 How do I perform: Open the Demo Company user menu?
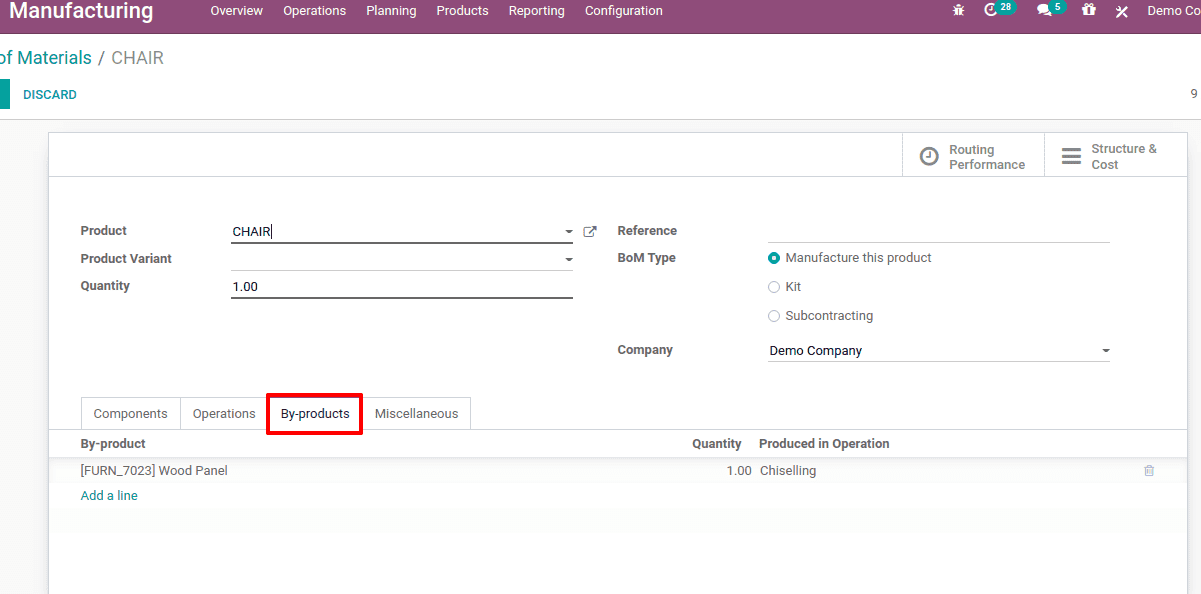(1172, 11)
